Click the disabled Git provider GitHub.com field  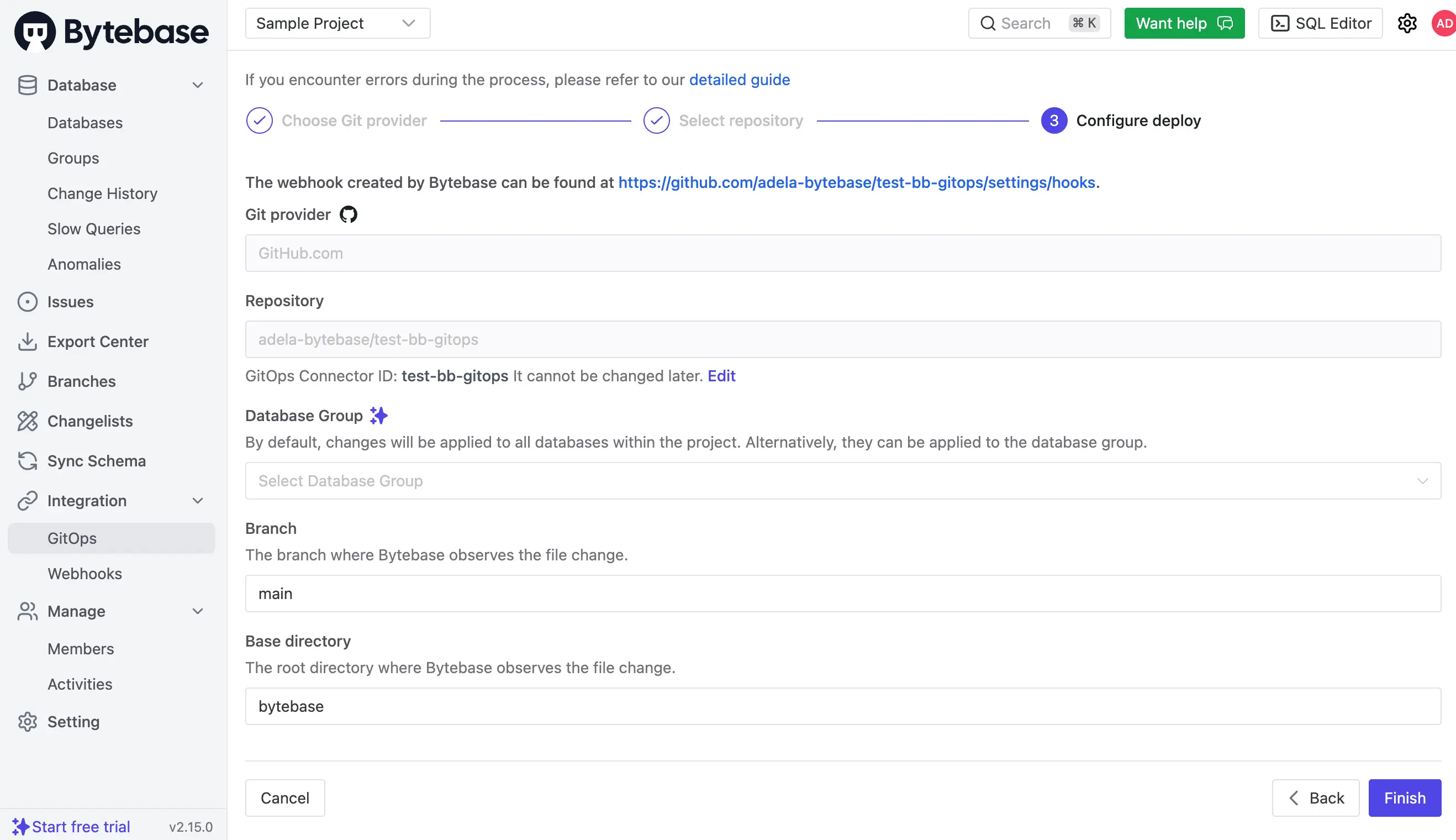[843, 253]
